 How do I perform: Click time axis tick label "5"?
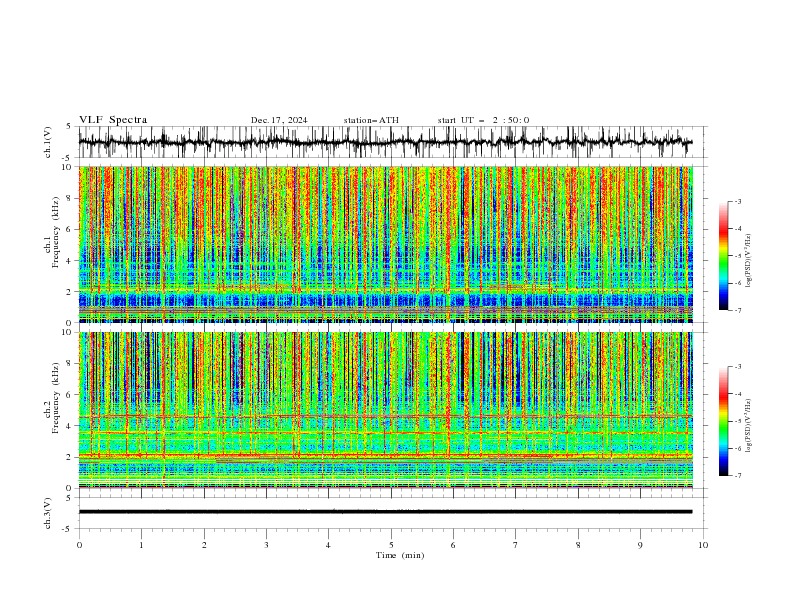tap(391, 545)
